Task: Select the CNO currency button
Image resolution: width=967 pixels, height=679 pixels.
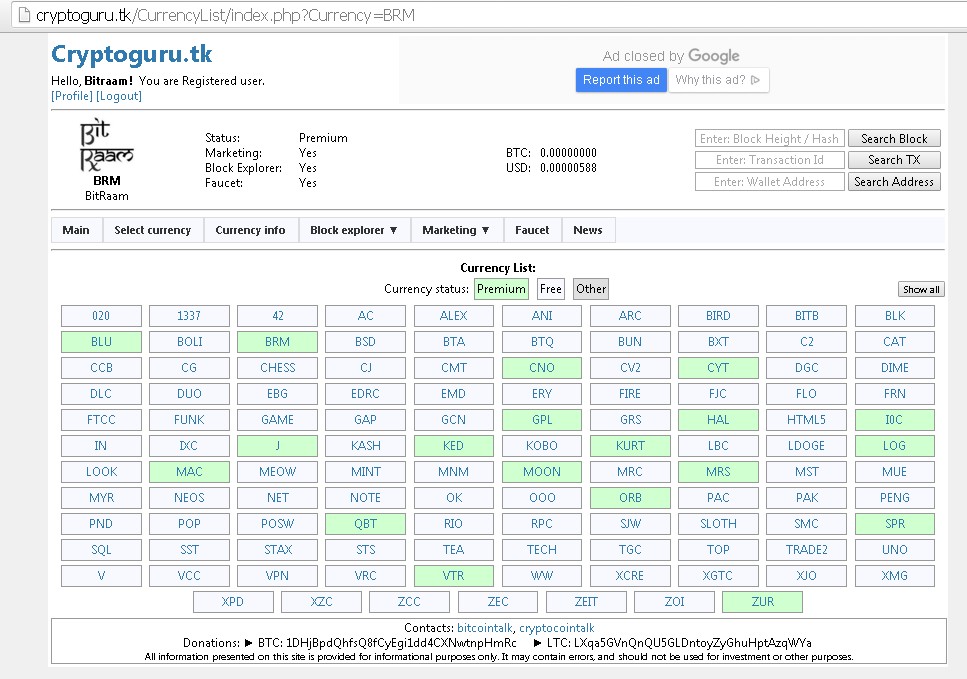Action: click(x=542, y=368)
